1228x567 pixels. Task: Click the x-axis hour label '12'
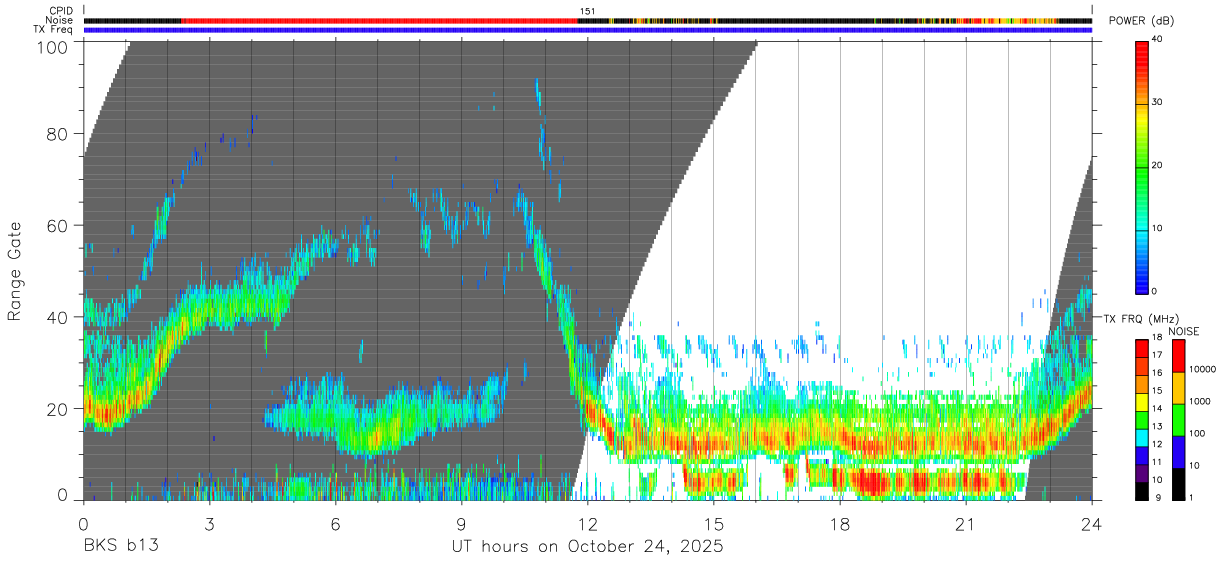tap(587, 524)
